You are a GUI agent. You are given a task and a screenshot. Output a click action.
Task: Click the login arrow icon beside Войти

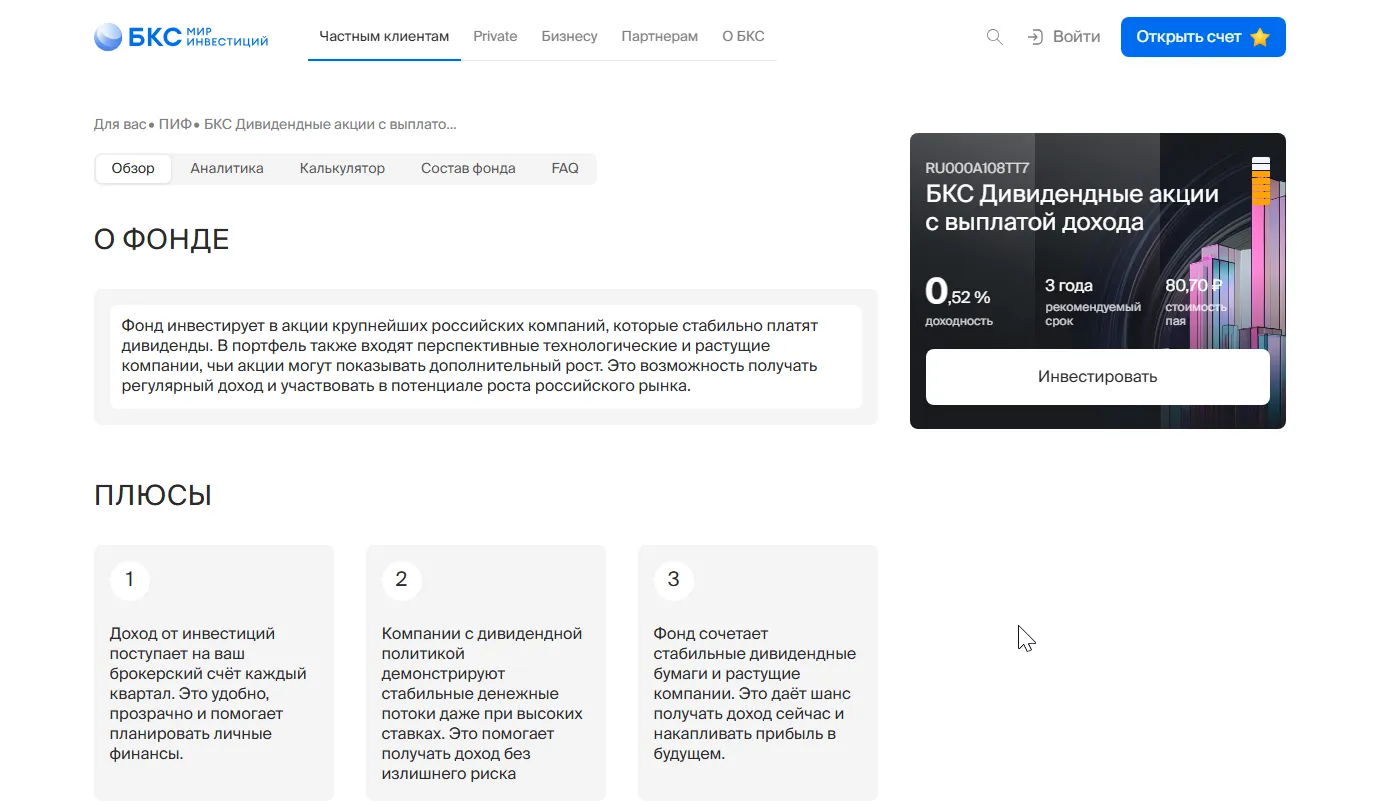(1035, 37)
